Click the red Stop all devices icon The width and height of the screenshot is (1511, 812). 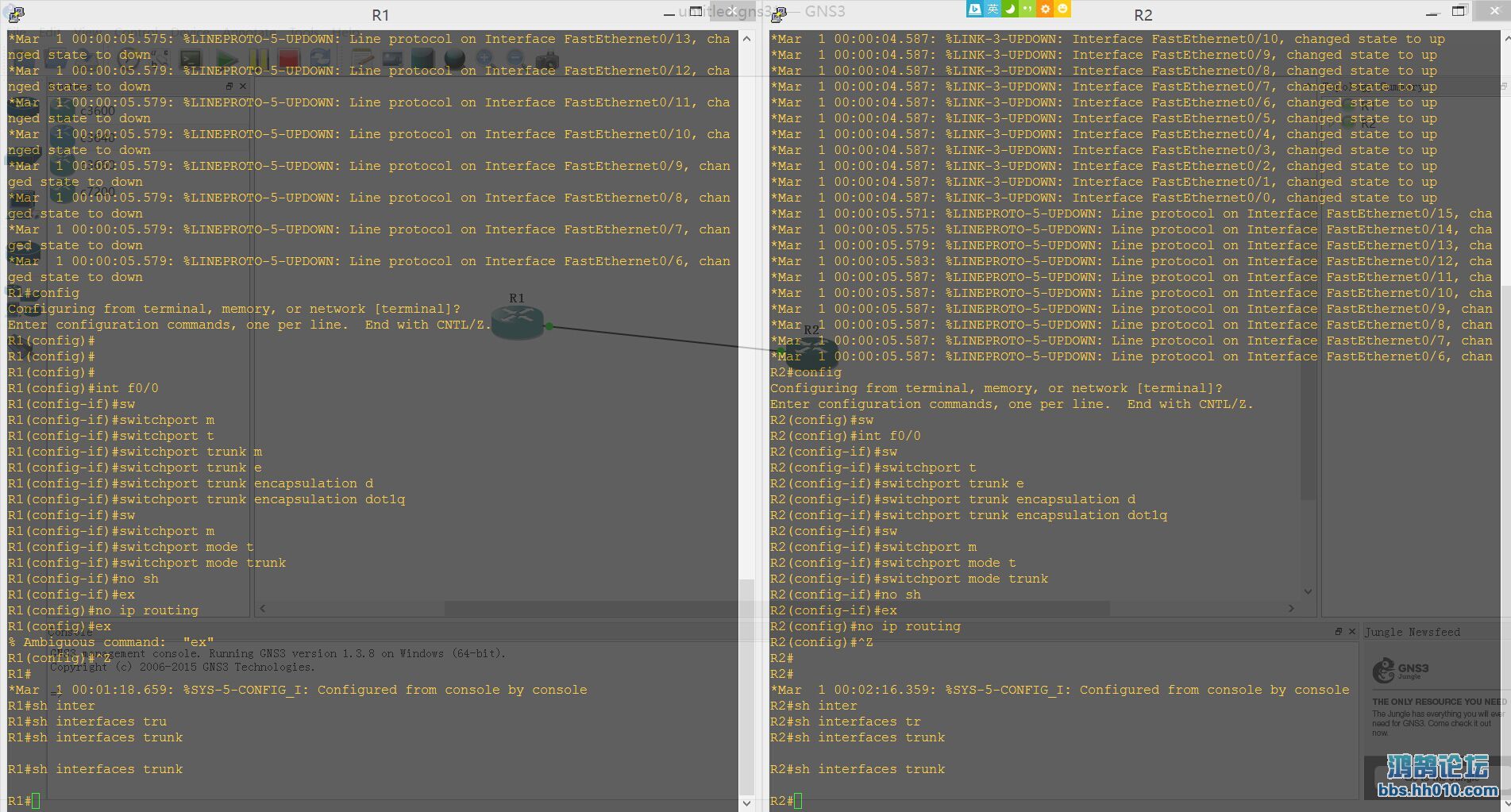tap(288, 59)
